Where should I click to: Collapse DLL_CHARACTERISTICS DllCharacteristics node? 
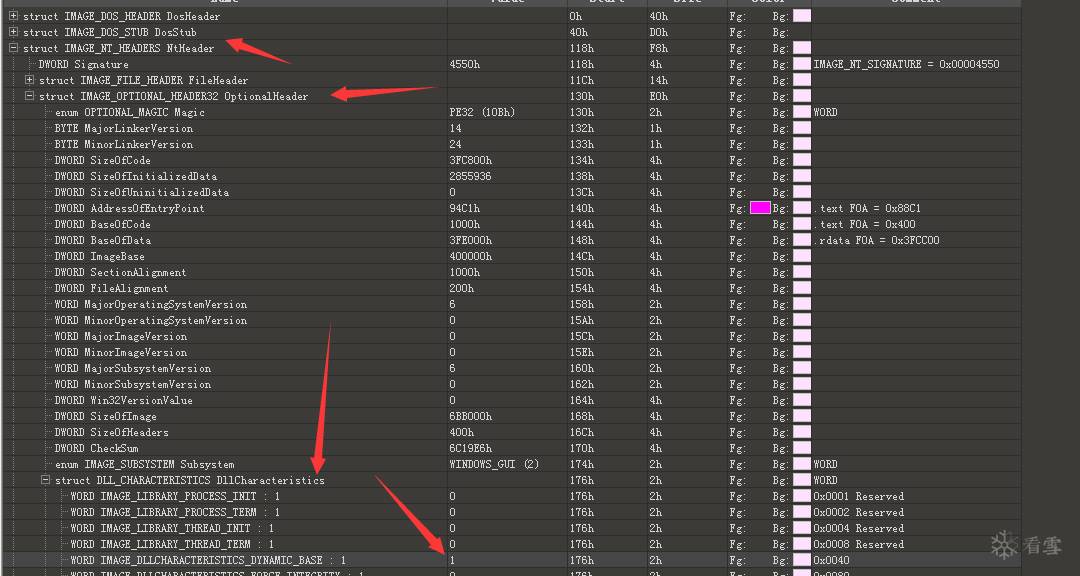[45, 480]
